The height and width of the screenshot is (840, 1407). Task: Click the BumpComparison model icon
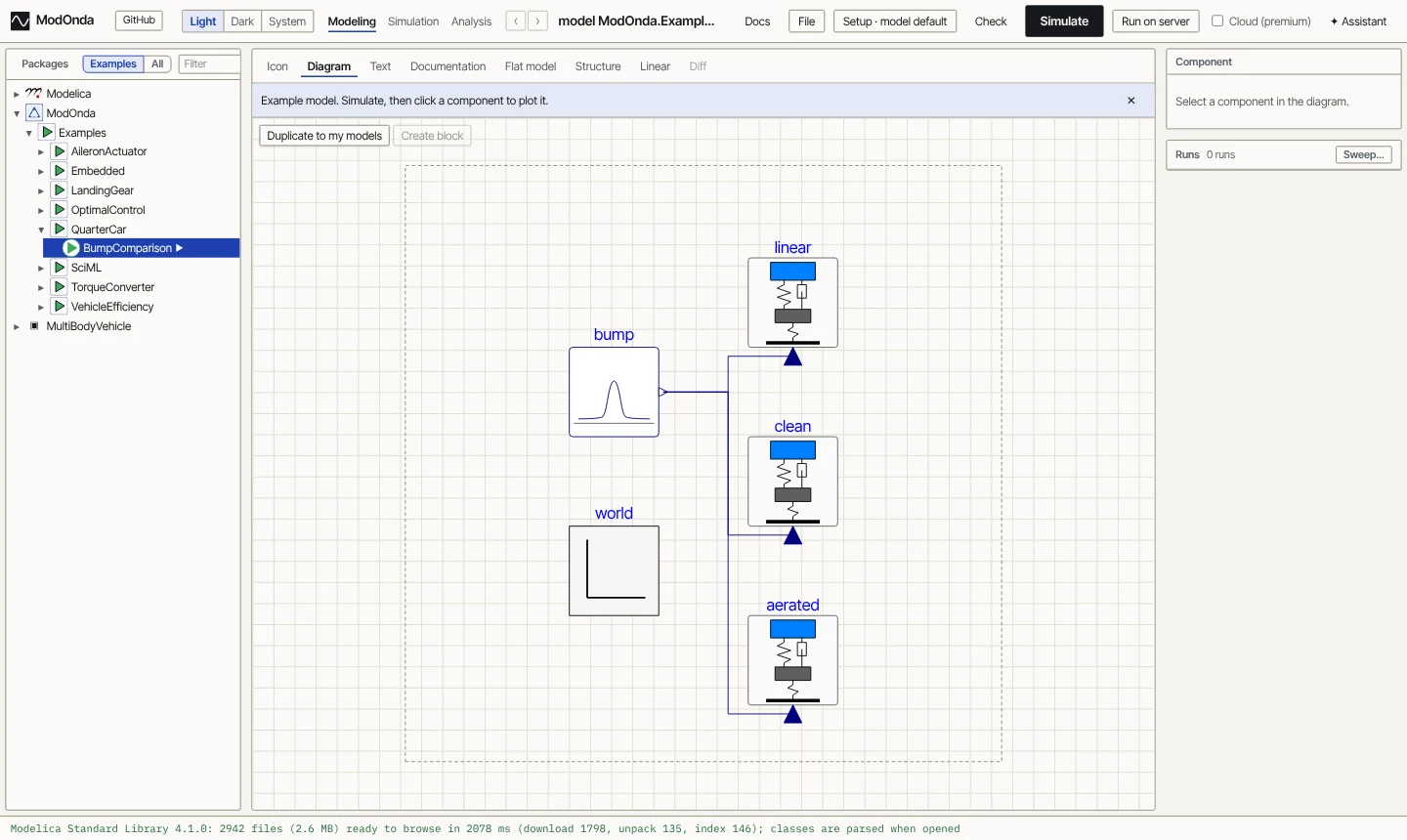(x=71, y=248)
